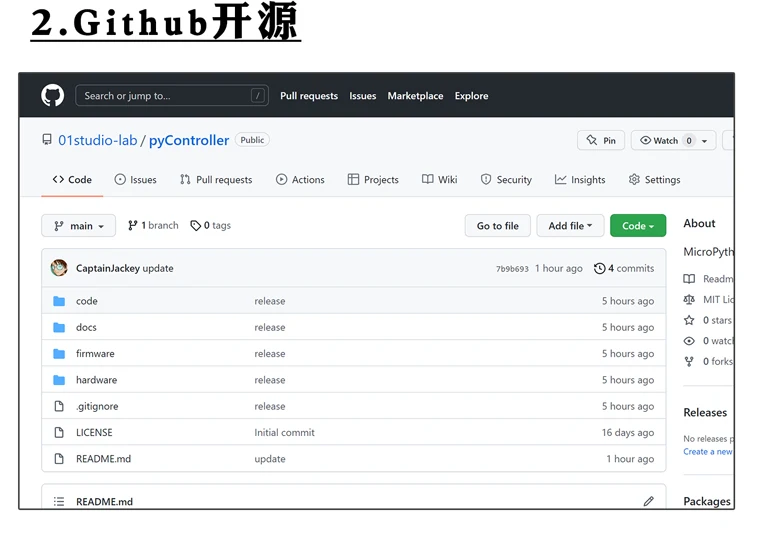Open the Actions tab
Image resolution: width=784 pixels, height=550 pixels.
(300, 180)
